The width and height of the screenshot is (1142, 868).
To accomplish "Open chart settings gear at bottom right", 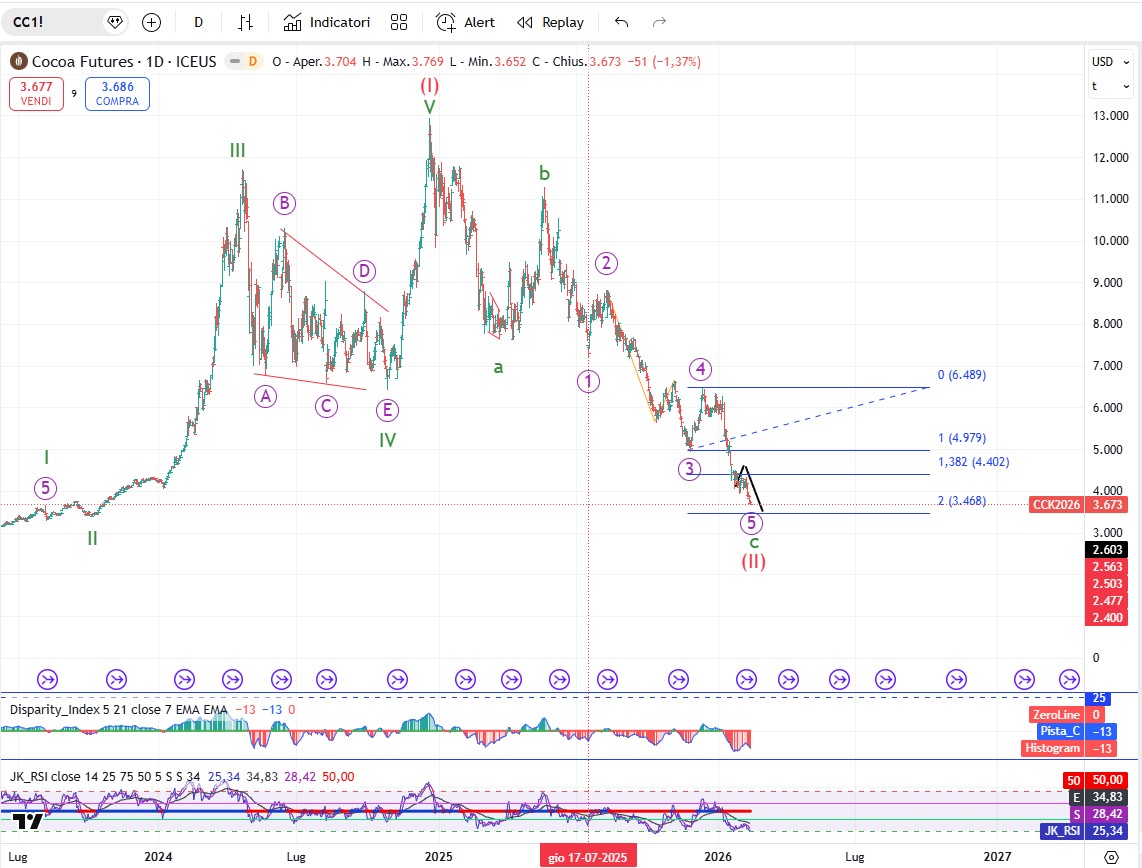I will [1110, 857].
